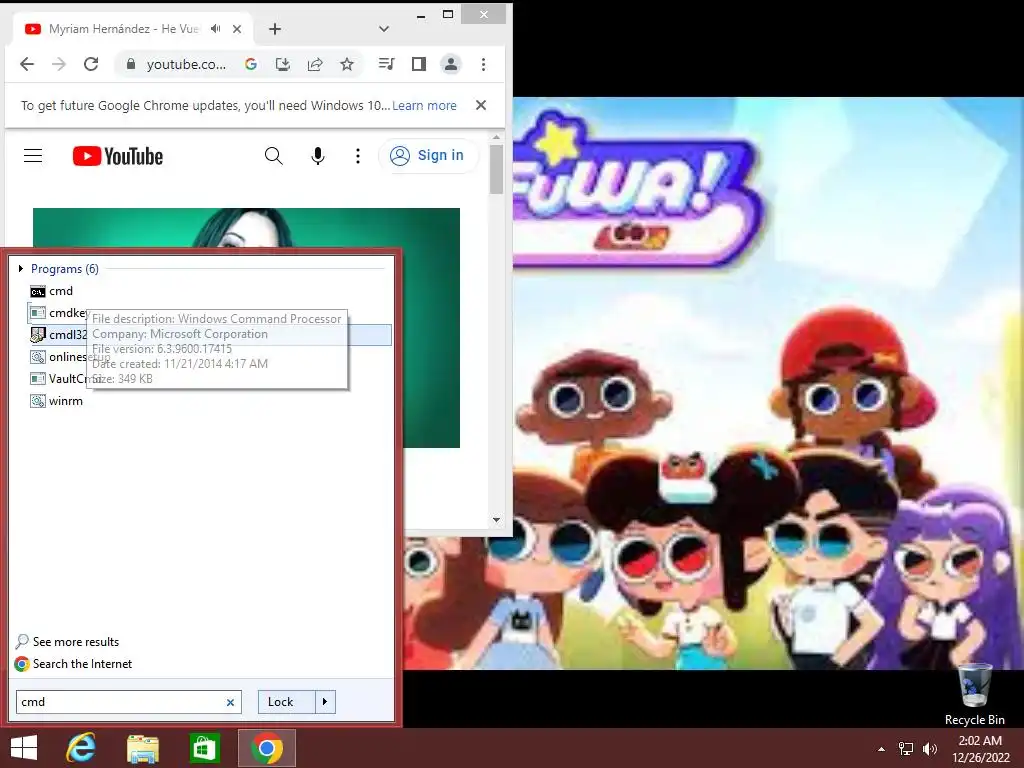Go back in Chrome

click(27, 64)
